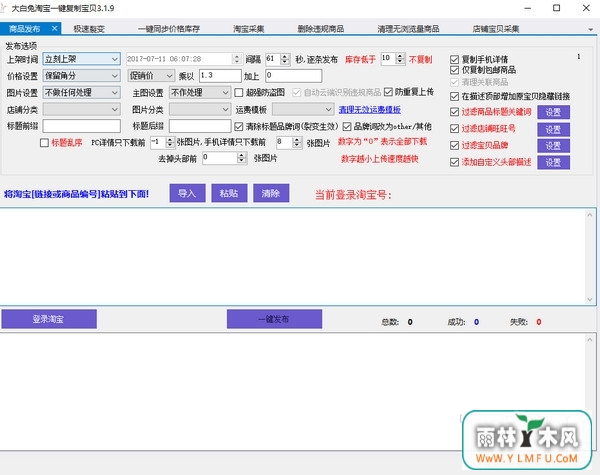This screenshot has width=600, height=475.
Task: Click 设置 button for 过滤商品标题关键词
Action: (x=553, y=112)
